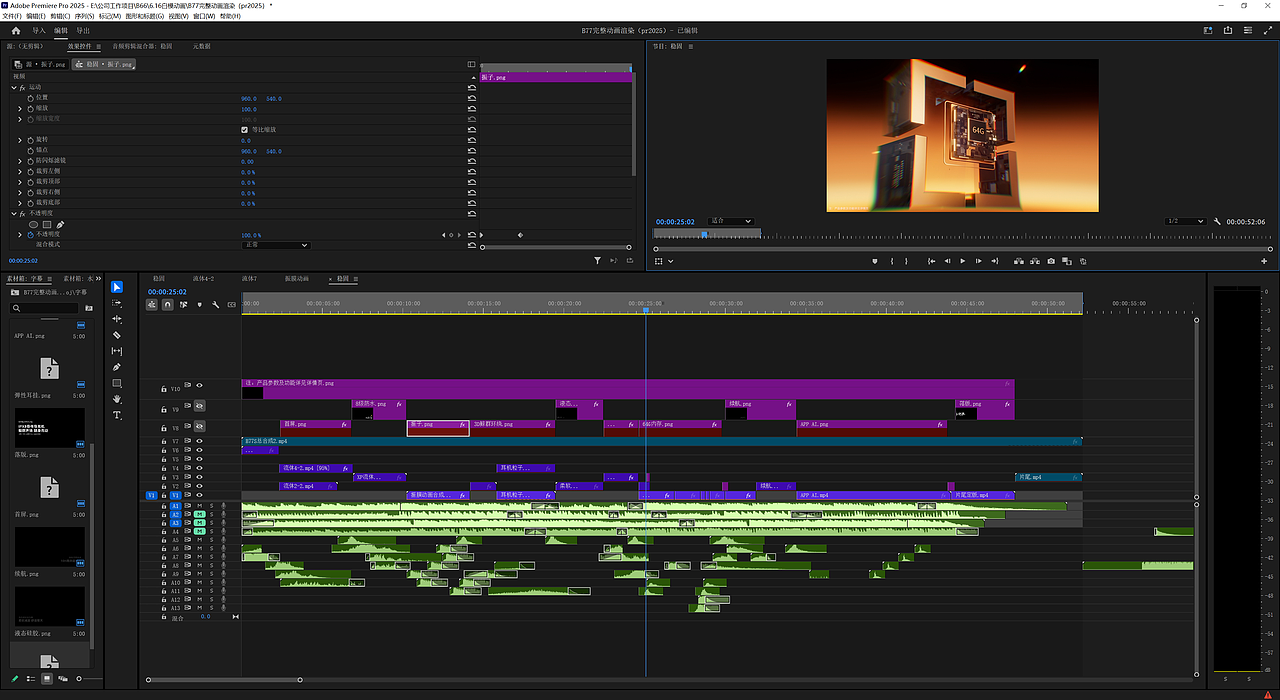Select the Track Select Forward tool

coord(117,303)
